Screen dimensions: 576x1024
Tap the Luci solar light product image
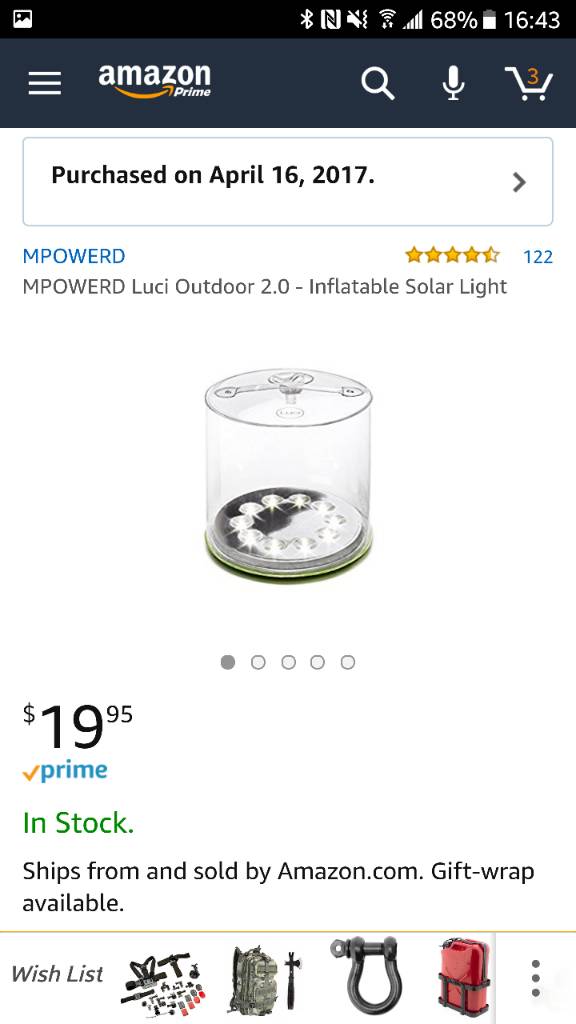point(288,475)
